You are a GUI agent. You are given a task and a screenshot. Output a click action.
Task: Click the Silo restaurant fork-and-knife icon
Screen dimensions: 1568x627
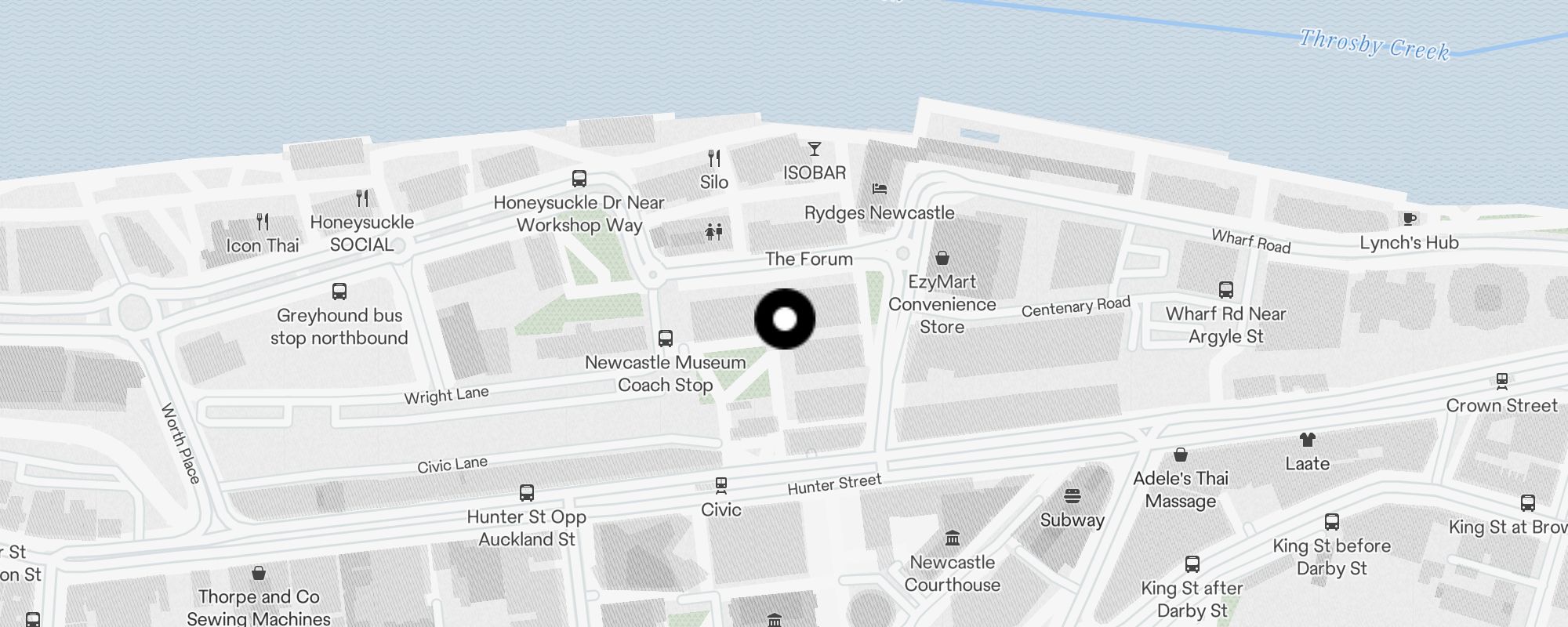coord(714,158)
